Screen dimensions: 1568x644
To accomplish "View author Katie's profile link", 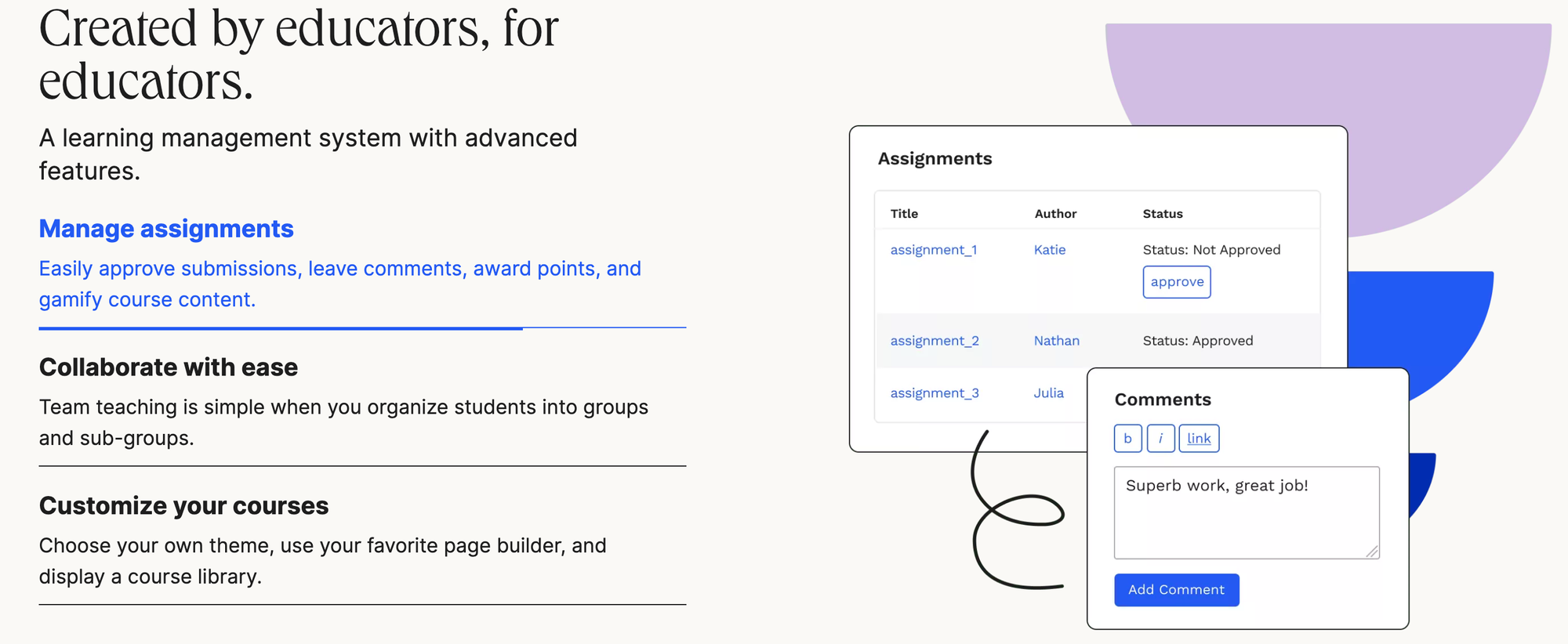I will (x=1049, y=249).
